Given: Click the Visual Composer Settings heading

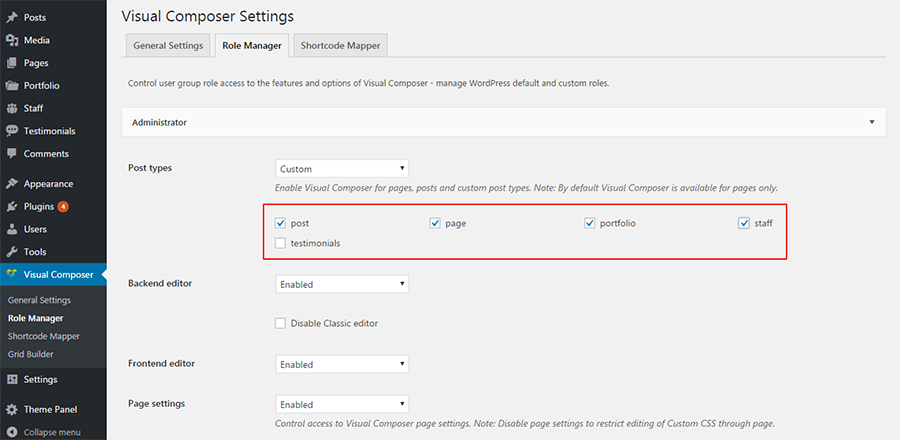Looking at the screenshot, I should pyautogui.click(x=208, y=16).
